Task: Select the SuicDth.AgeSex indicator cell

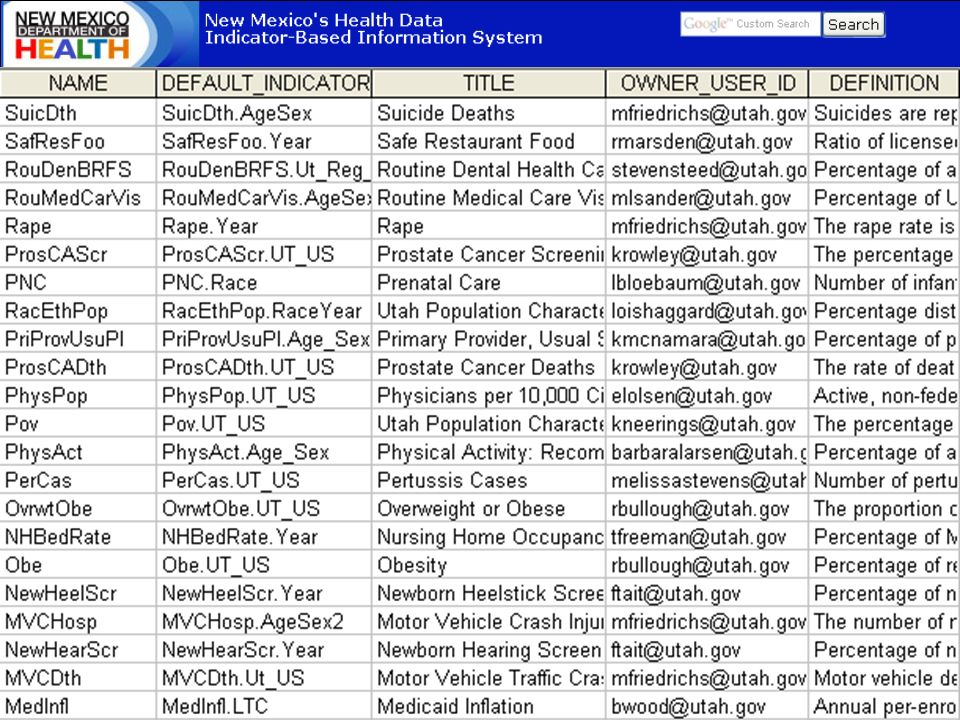Action: (x=264, y=113)
